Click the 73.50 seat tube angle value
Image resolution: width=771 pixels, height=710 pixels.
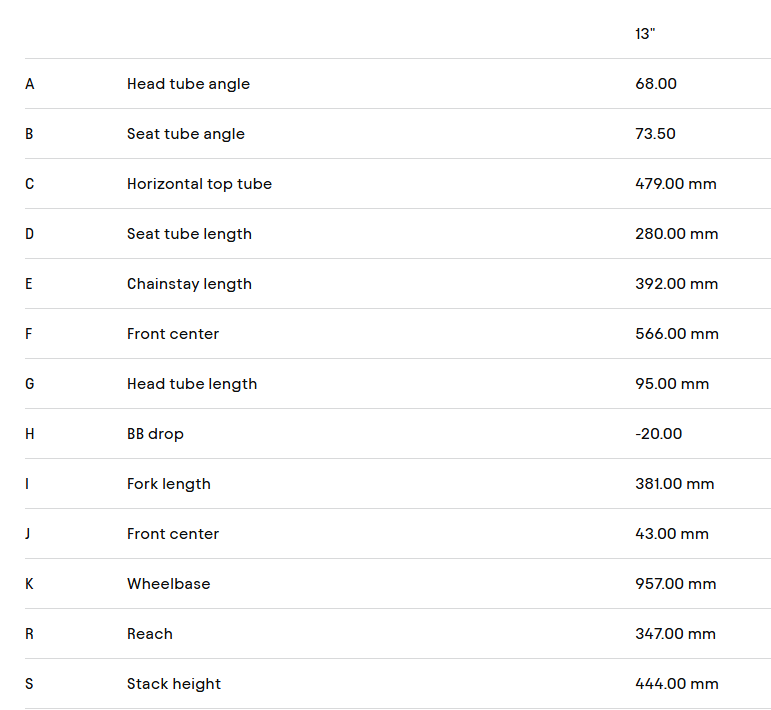coord(655,134)
